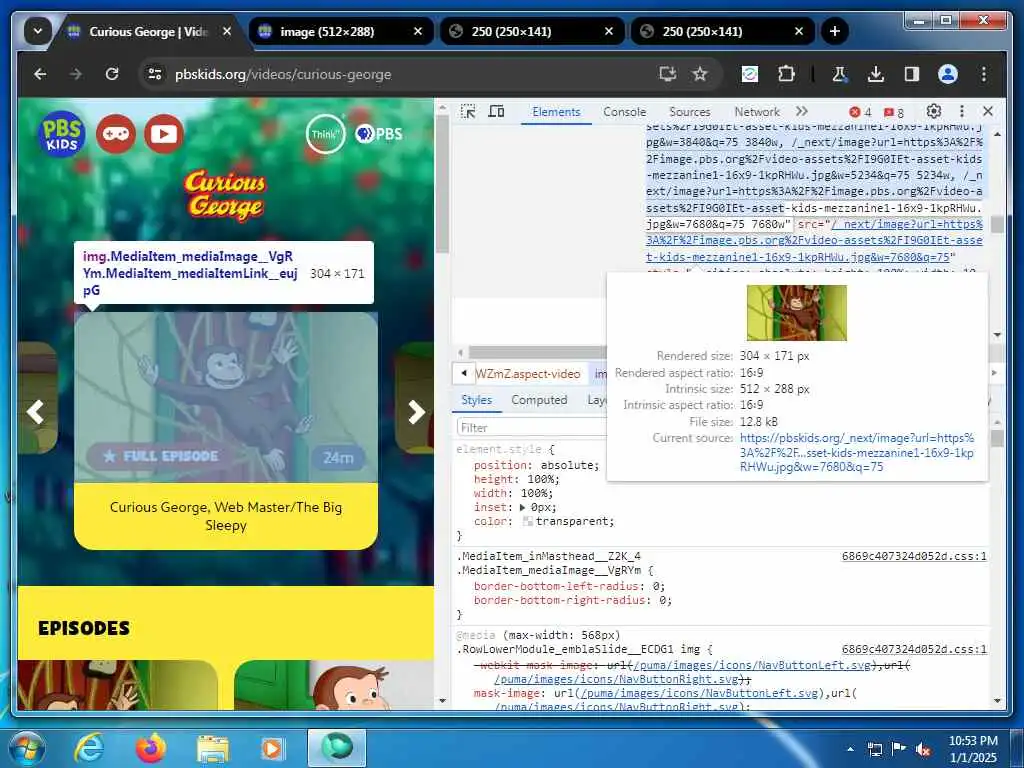The image size is (1024, 768).
Task: Open the Videos play icon
Action: 163,134
